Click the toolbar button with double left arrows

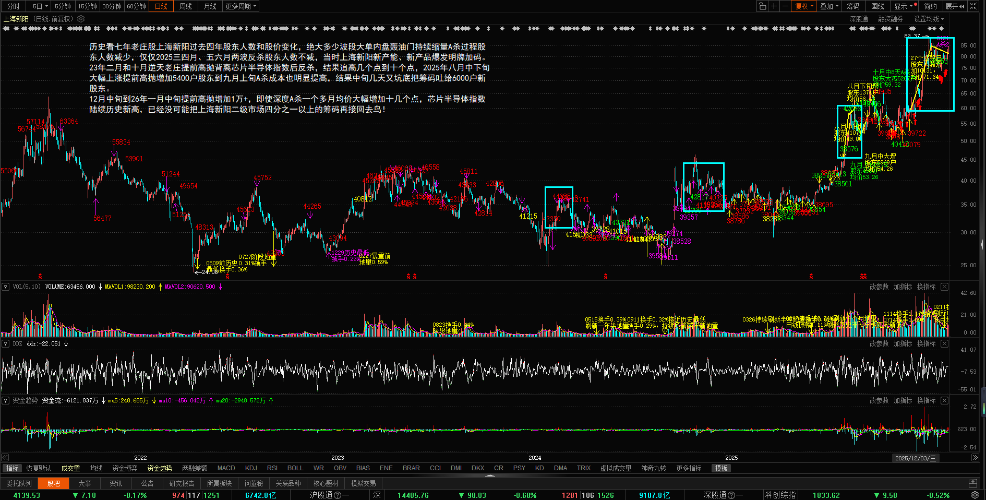956,6
